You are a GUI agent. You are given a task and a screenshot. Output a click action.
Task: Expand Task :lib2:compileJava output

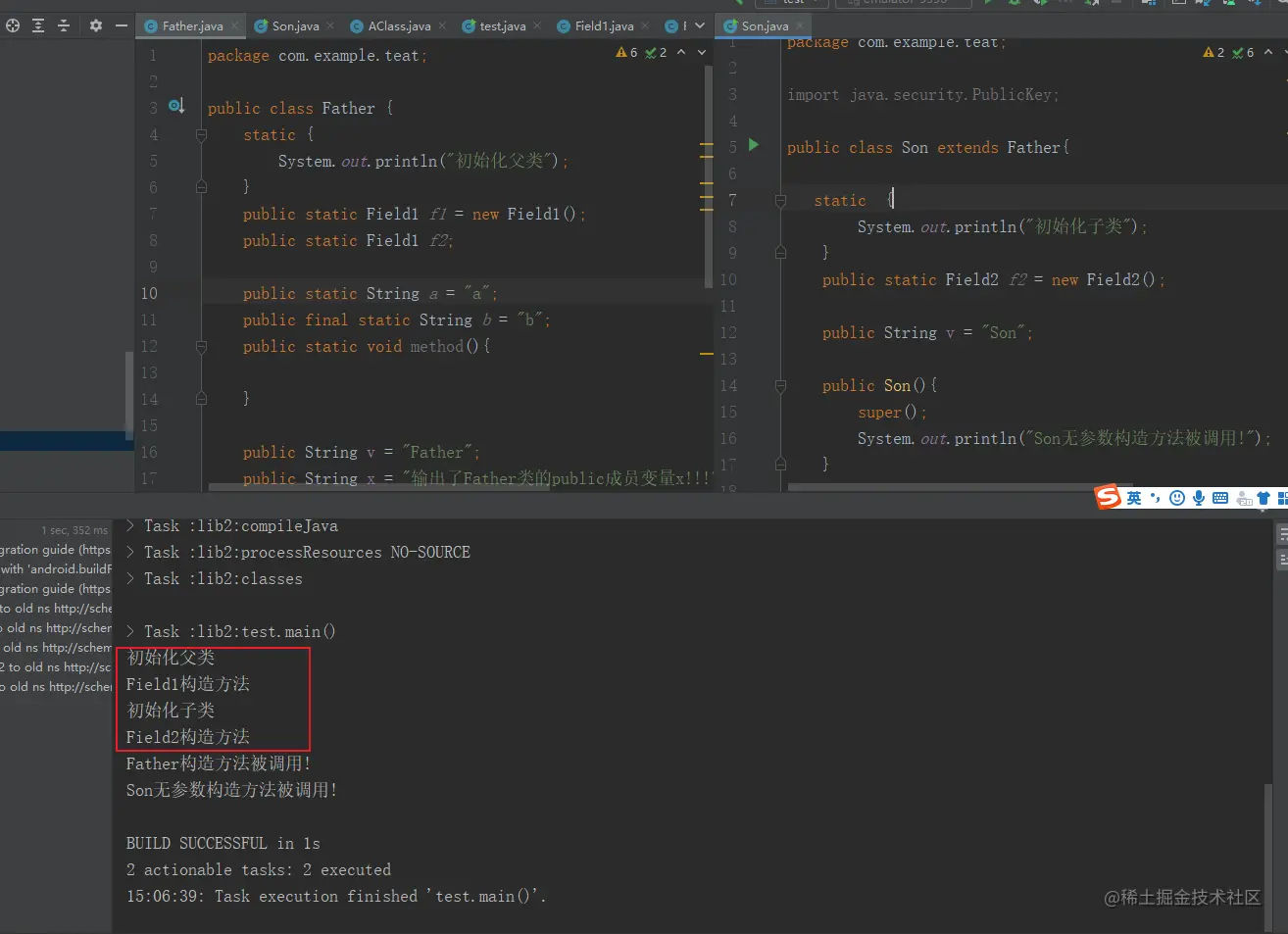point(130,526)
